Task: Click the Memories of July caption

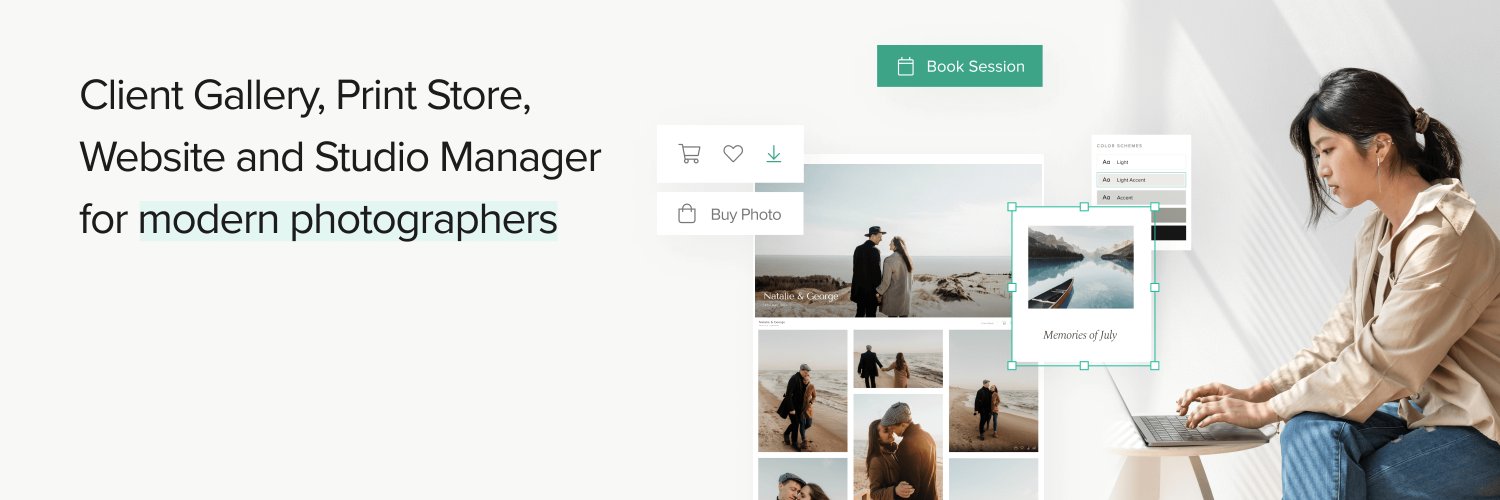Action: pyautogui.click(x=1080, y=335)
